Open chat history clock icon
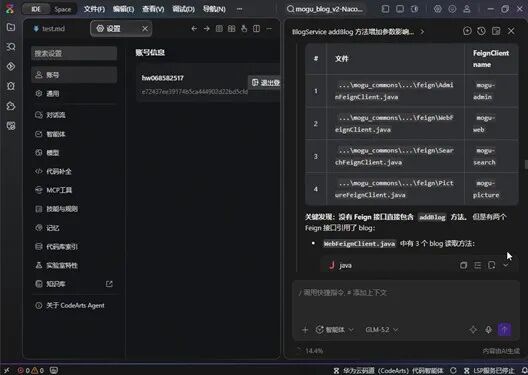528x375 pixels. [x=481, y=31]
